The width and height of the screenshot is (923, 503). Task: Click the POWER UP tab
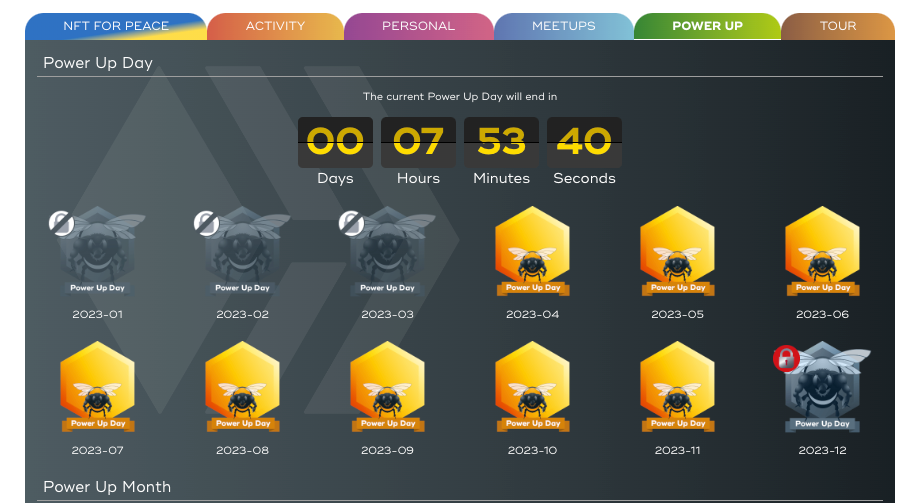708,26
